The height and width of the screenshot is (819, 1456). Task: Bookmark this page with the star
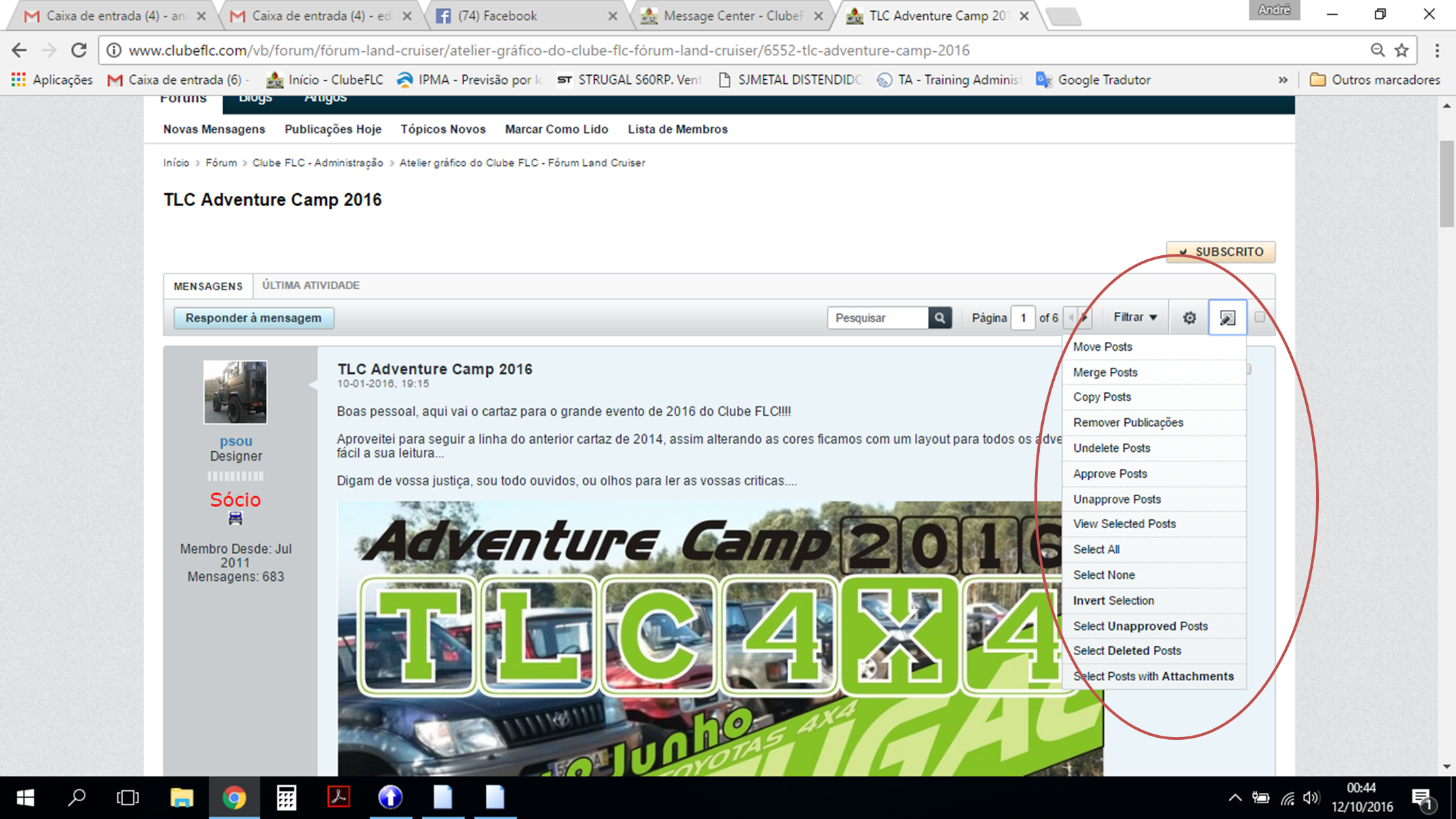point(1401,50)
